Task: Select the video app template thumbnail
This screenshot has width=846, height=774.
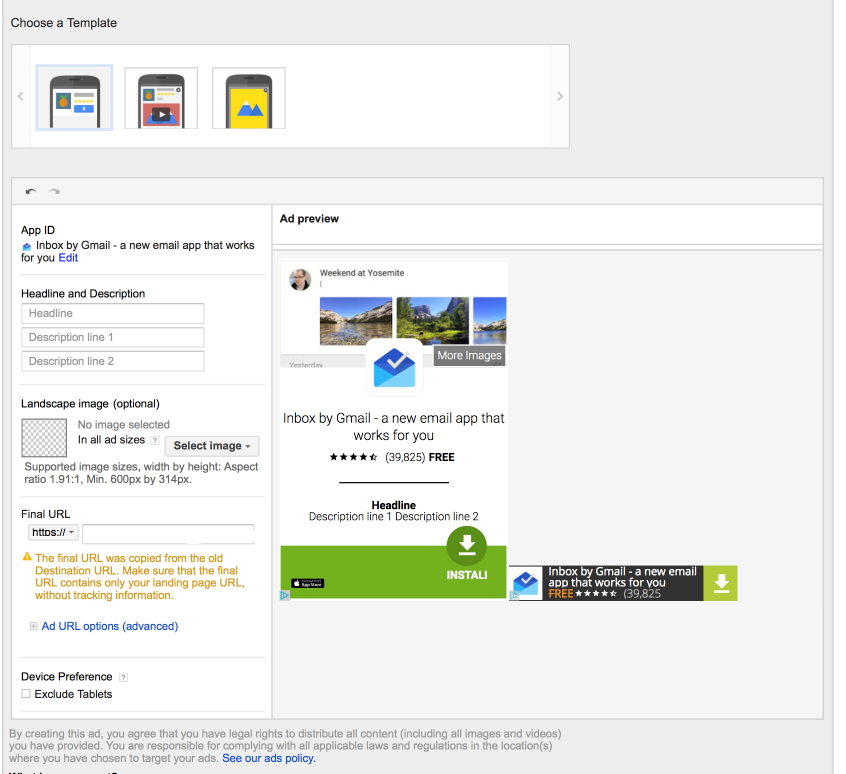Action: (161, 98)
